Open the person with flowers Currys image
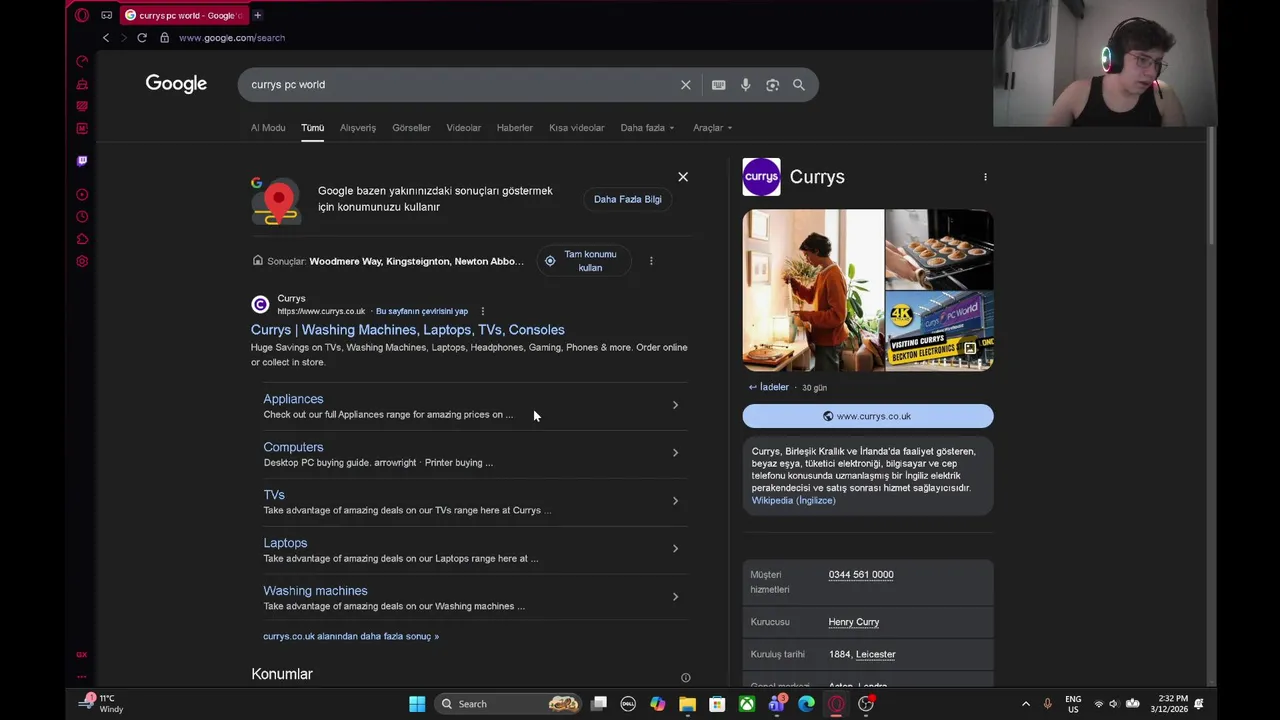Viewport: 1280px width, 720px height. pos(813,290)
